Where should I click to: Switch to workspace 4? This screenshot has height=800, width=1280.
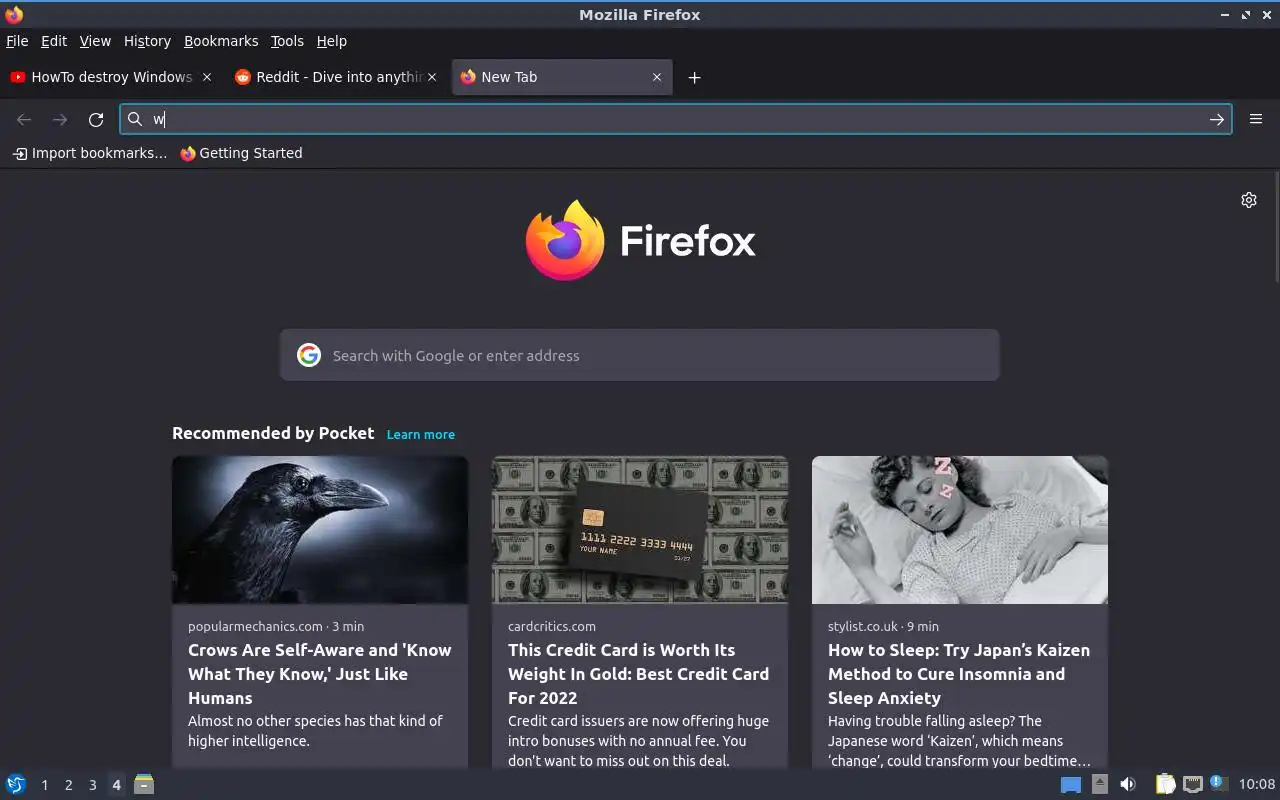116,785
